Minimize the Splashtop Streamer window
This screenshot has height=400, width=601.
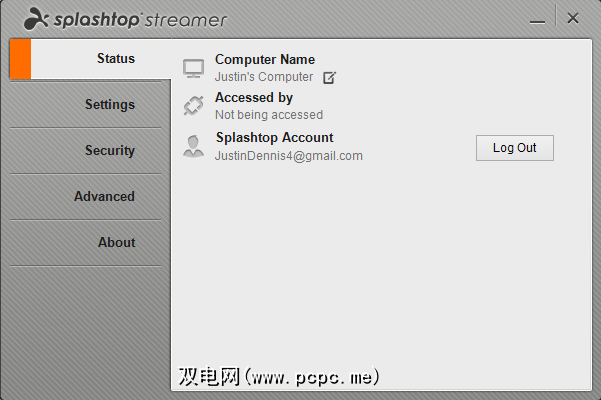[x=537, y=21]
